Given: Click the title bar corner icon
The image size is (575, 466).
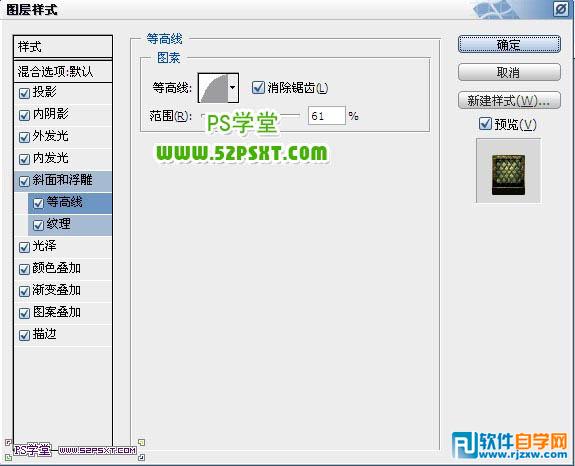Looking at the screenshot, I should [x=561, y=9].
